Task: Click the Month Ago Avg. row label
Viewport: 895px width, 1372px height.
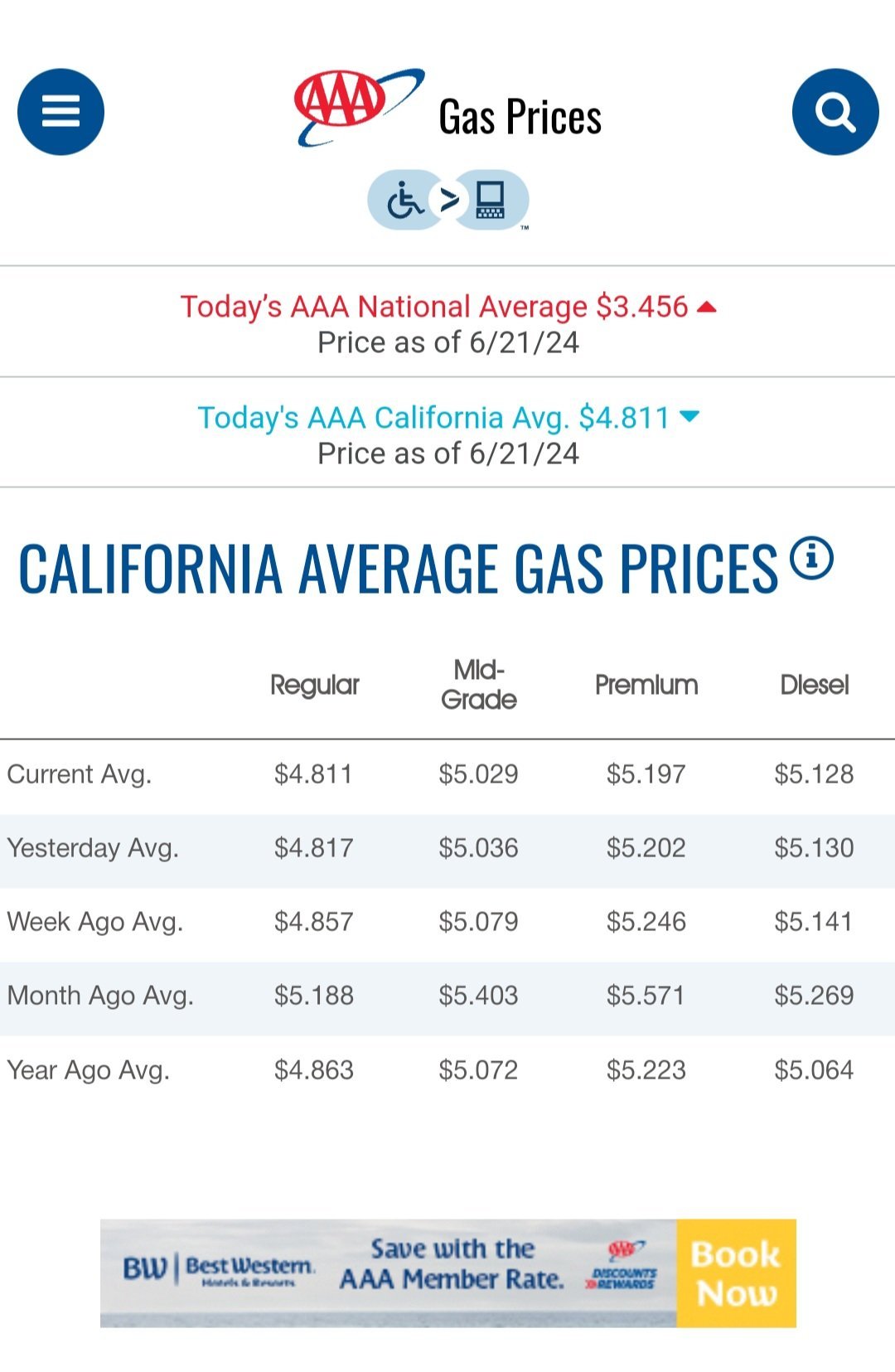Action: pyautogui.click(x=100, y=996)
